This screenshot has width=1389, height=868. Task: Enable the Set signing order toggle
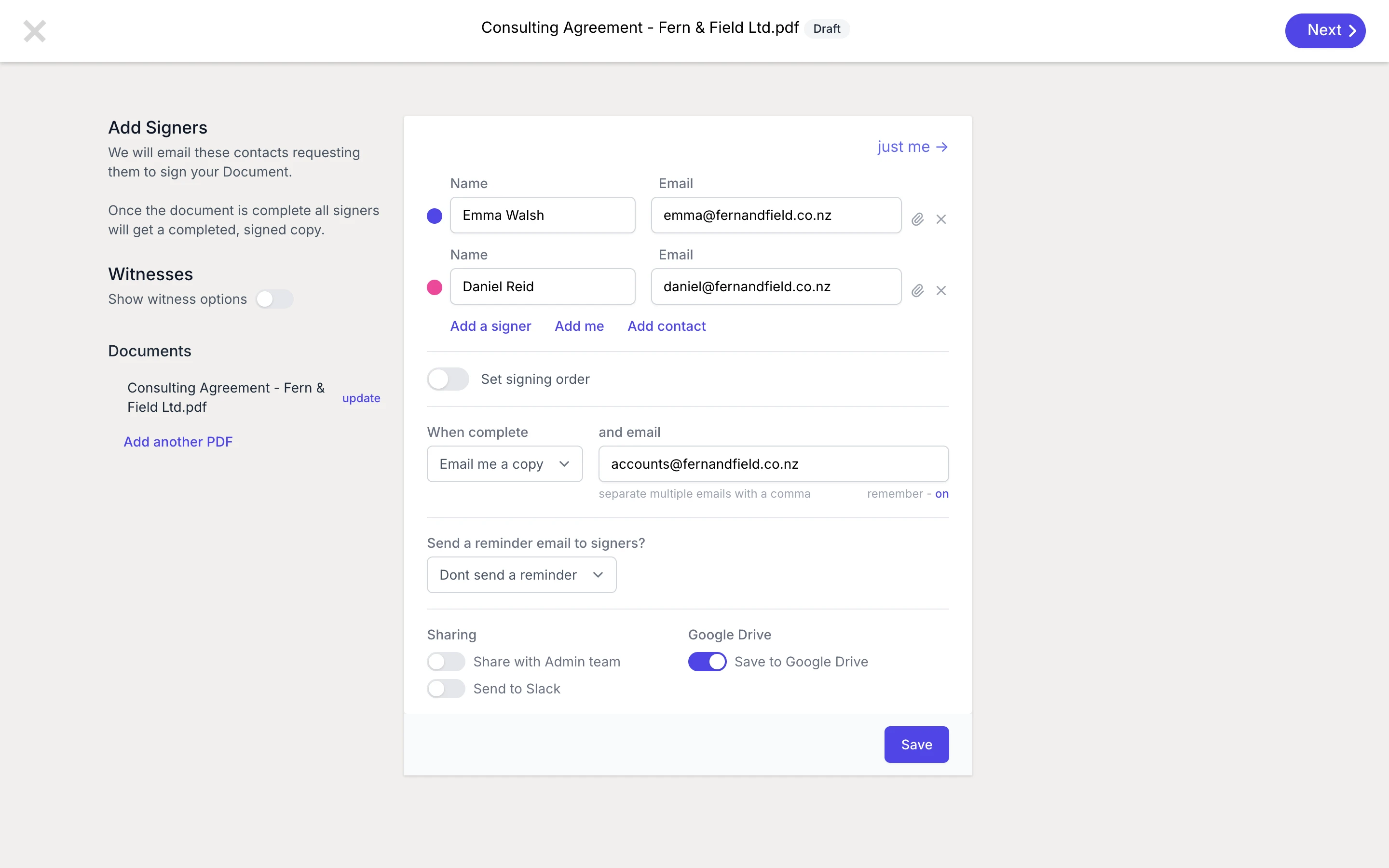tap(448, 379)
